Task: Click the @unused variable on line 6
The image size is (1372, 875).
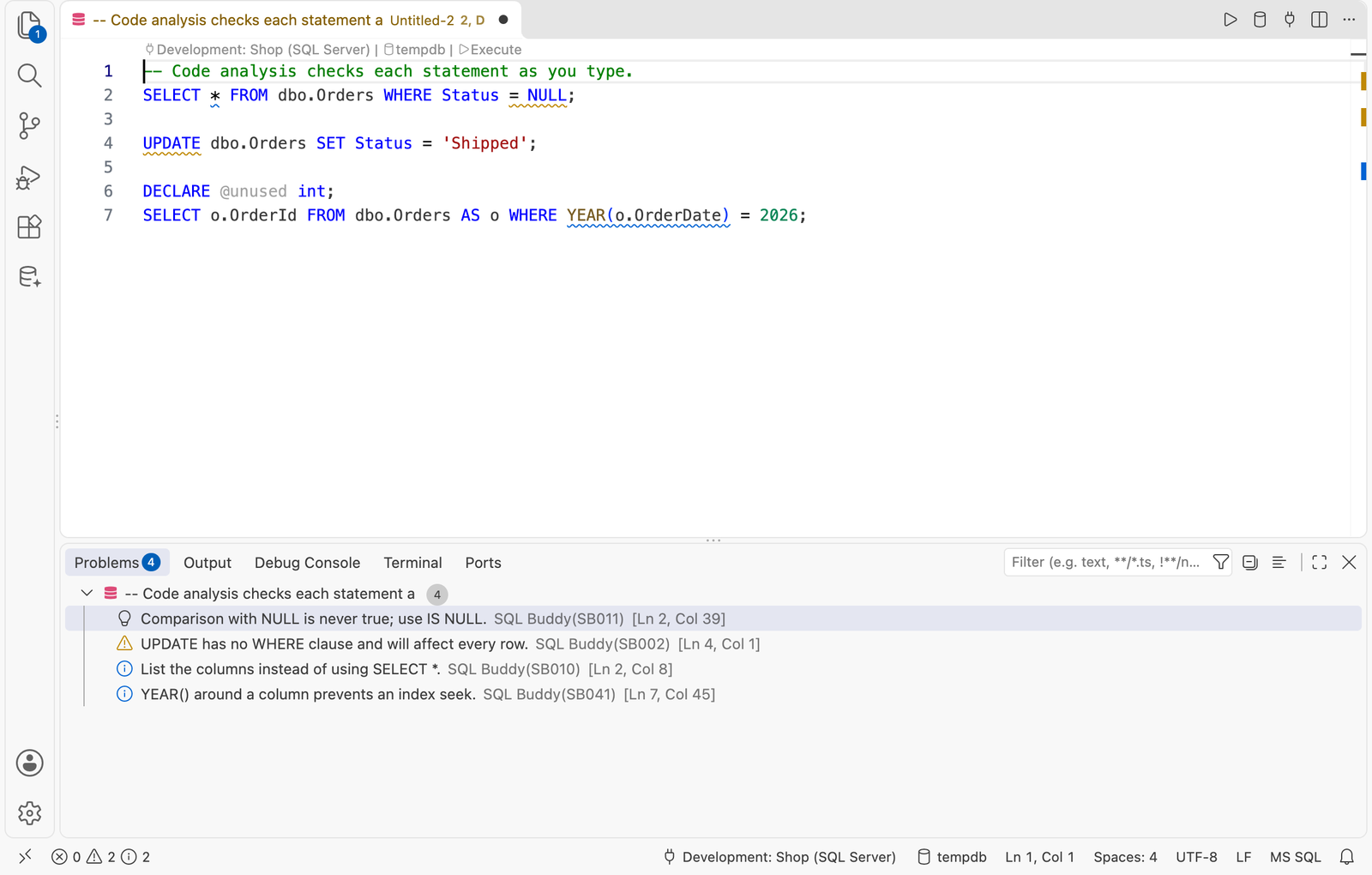Action: coord(253,191)
